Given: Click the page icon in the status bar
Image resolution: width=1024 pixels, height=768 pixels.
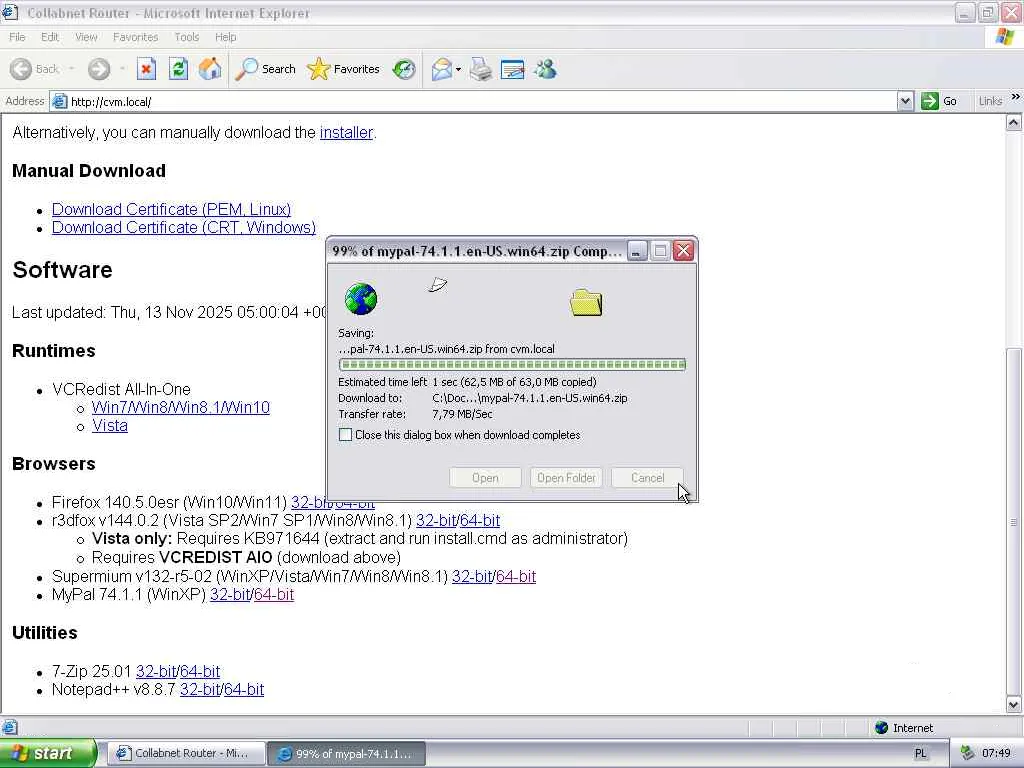Looking at the screenshot, I should [x=9, y=727].
